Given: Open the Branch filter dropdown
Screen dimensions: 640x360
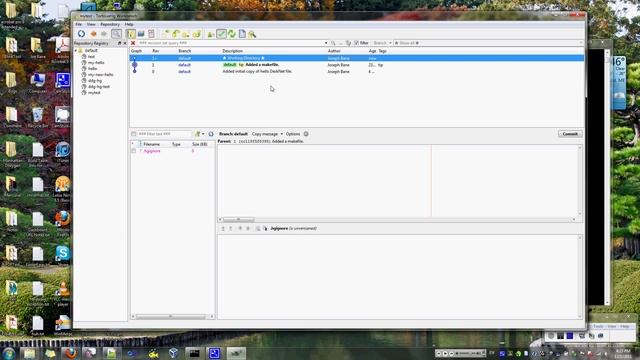Looking at the screenshot, I should pos(382,43).
